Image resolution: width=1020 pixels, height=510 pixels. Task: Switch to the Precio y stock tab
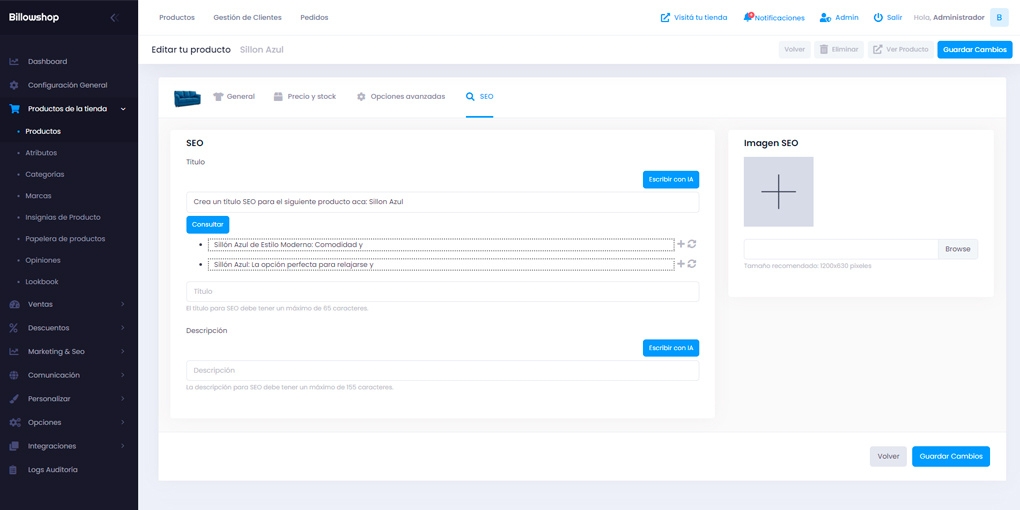click(x=304, y=96)
